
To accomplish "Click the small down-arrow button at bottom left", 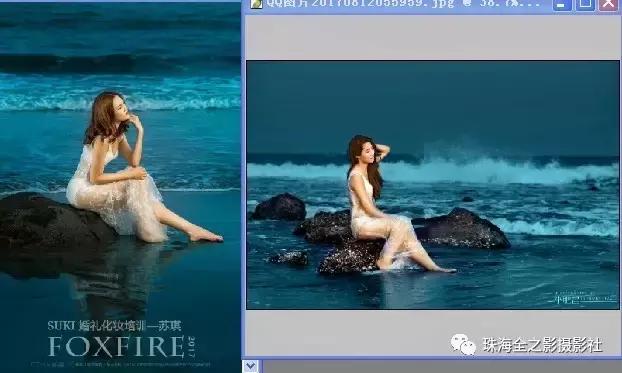I will click(250, 366).
